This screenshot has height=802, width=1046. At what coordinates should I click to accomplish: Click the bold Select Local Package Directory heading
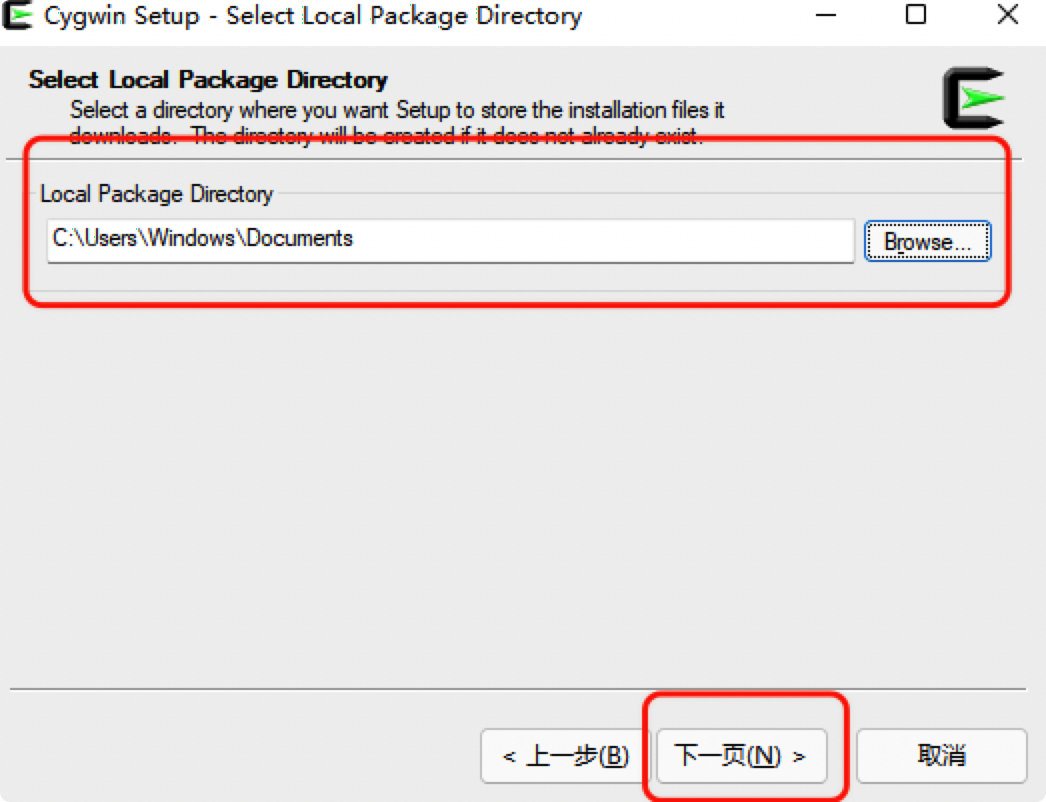(x=208, y=80)
